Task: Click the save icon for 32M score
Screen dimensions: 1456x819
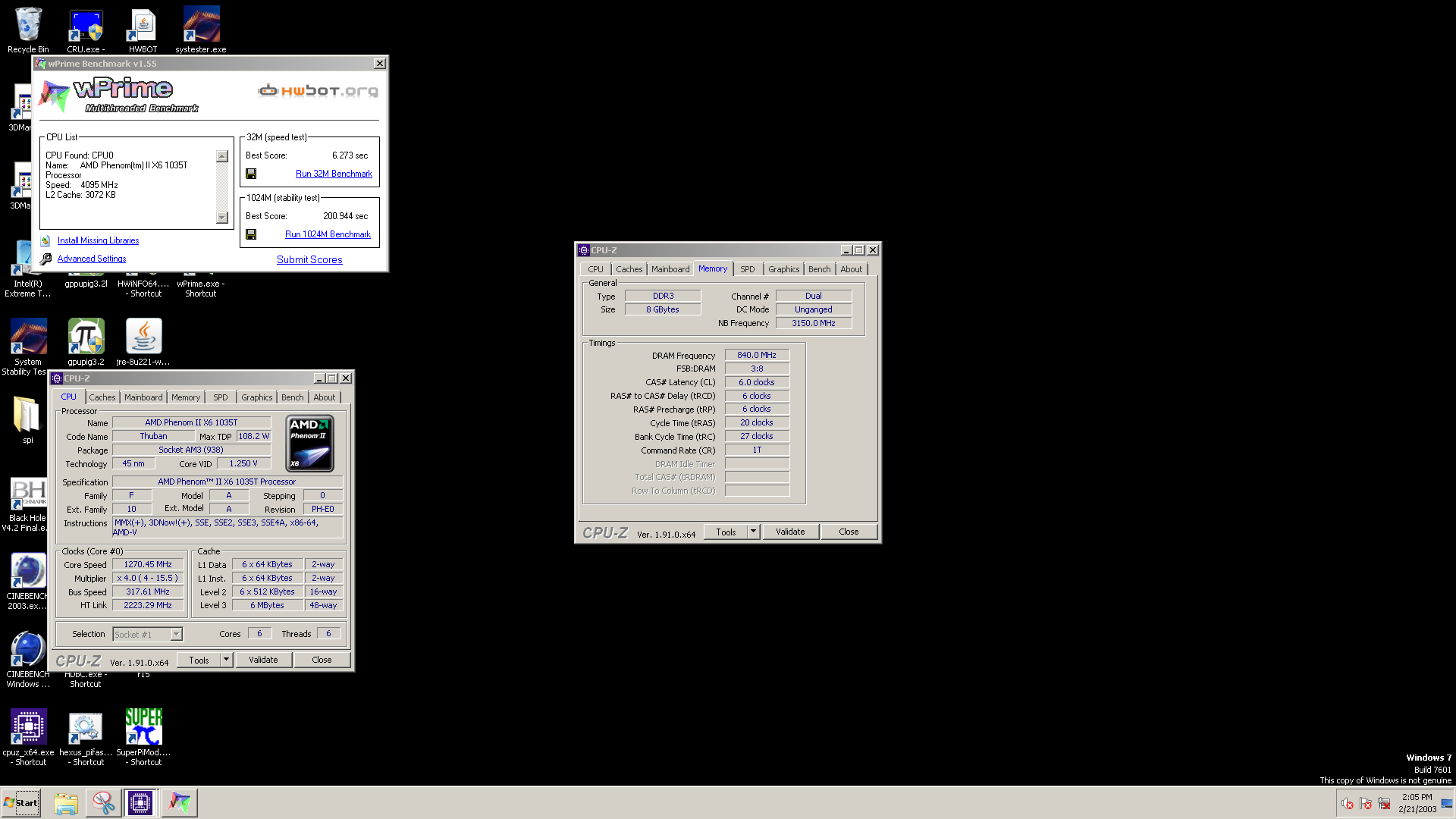Action: pos(251,174)
